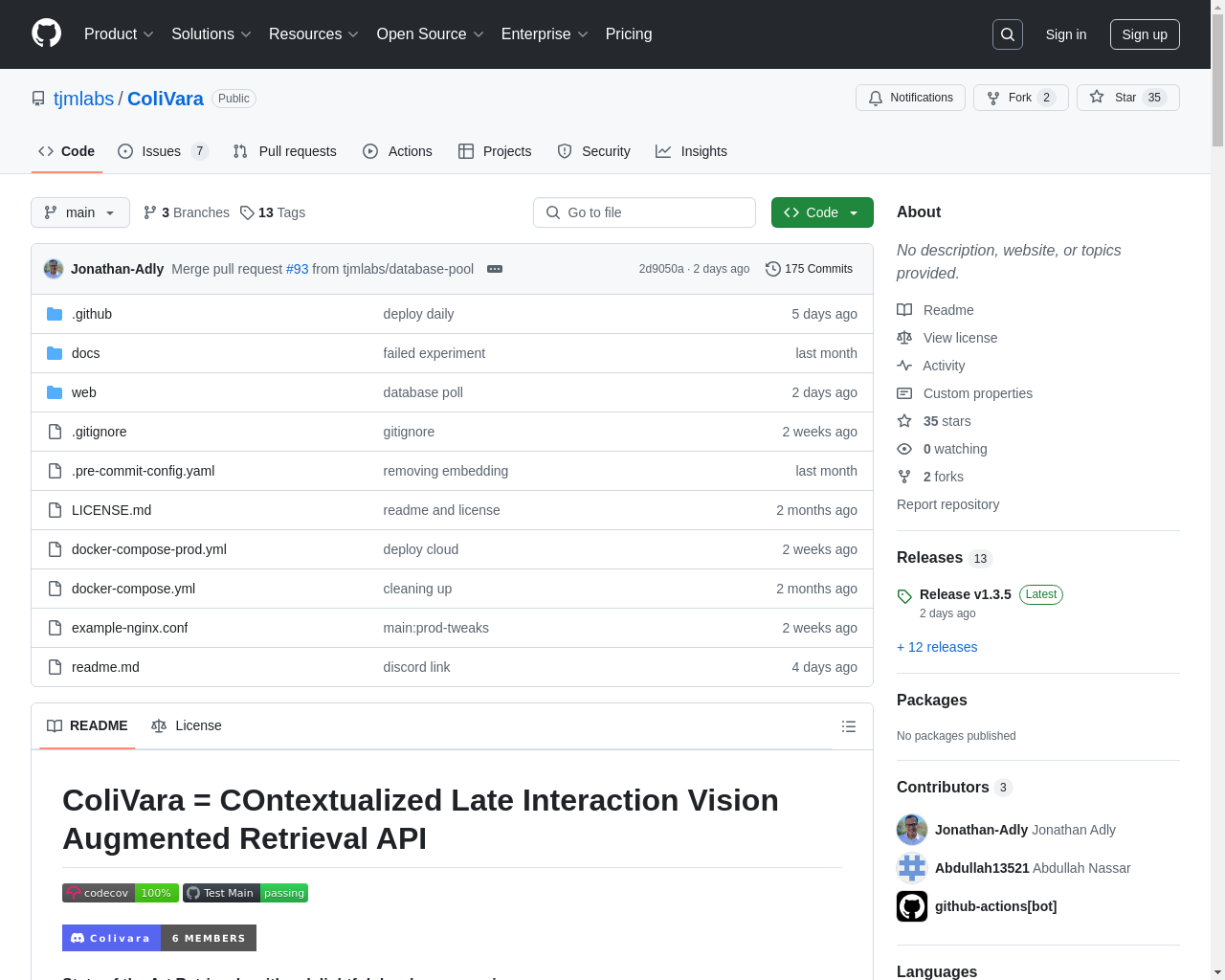Expand the Product menu
Image resolution: width=1225 pixels, height=980 pixels.
click(x=119, y=34)
